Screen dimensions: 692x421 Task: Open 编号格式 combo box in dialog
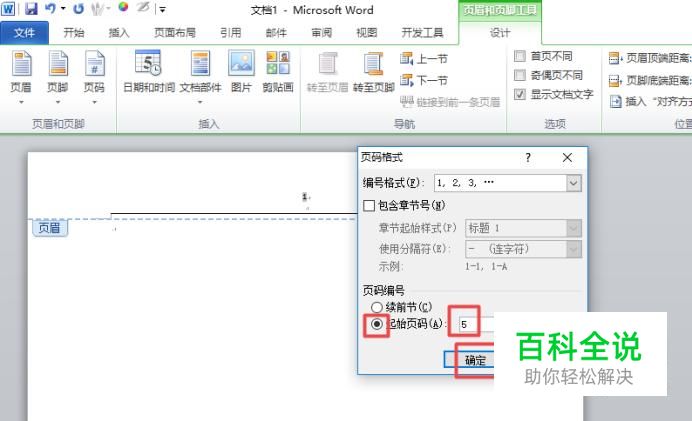click(508, 183)
